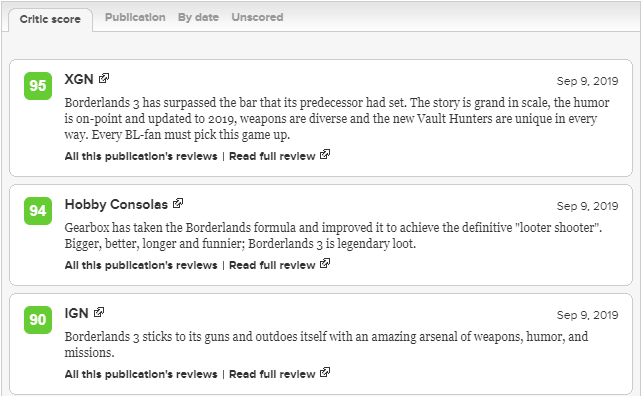The width and height of the screenshot is (642, 396).
Task: Select the Critic score tab
Action: pyautogui.click(x=50, y=19)
